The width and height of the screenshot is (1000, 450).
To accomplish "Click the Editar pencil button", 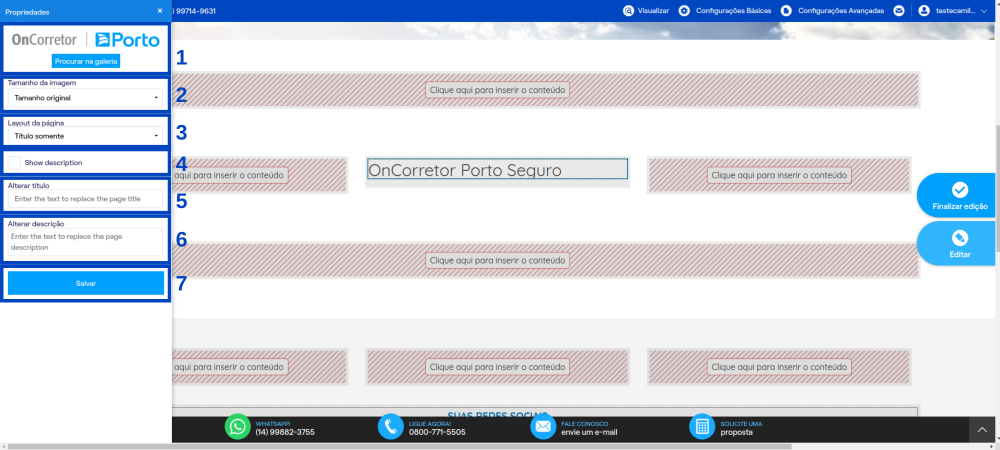I will 959,244.
